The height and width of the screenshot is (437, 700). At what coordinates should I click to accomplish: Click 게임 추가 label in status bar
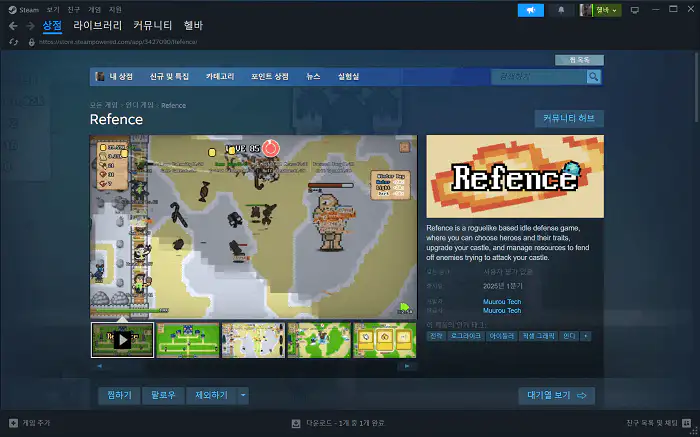[x=36, y=423]
